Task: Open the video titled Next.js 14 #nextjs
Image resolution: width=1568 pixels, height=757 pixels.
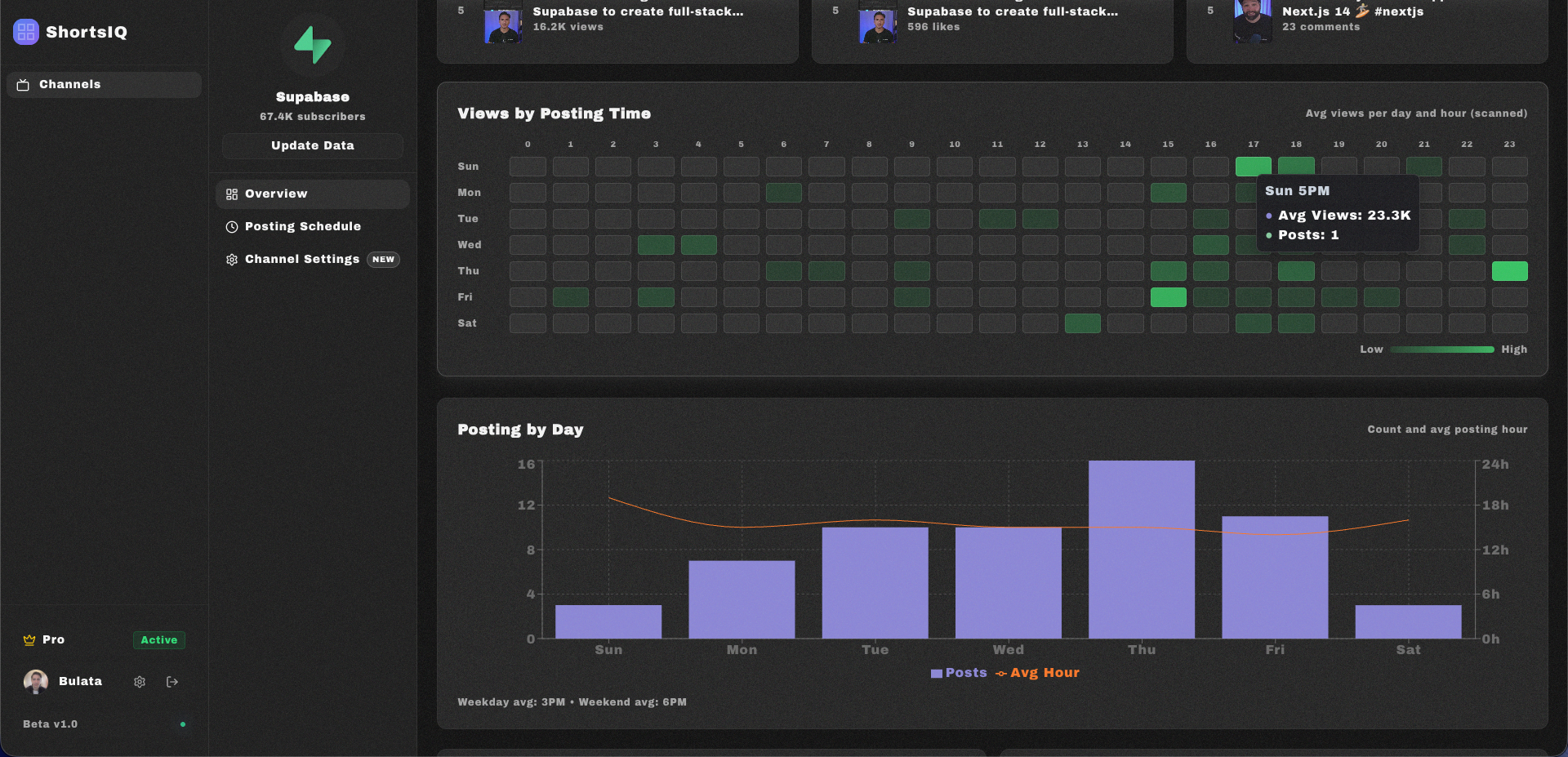Action: (x=1352, y=11)
